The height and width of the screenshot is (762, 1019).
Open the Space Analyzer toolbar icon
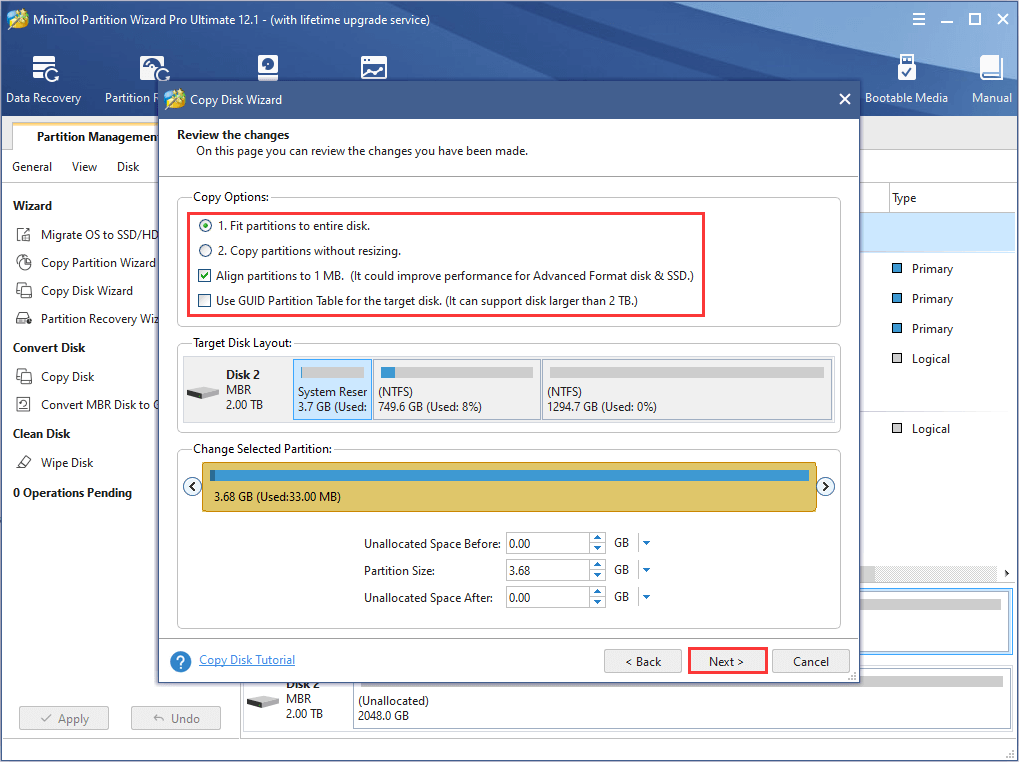(x=374, y=68)
